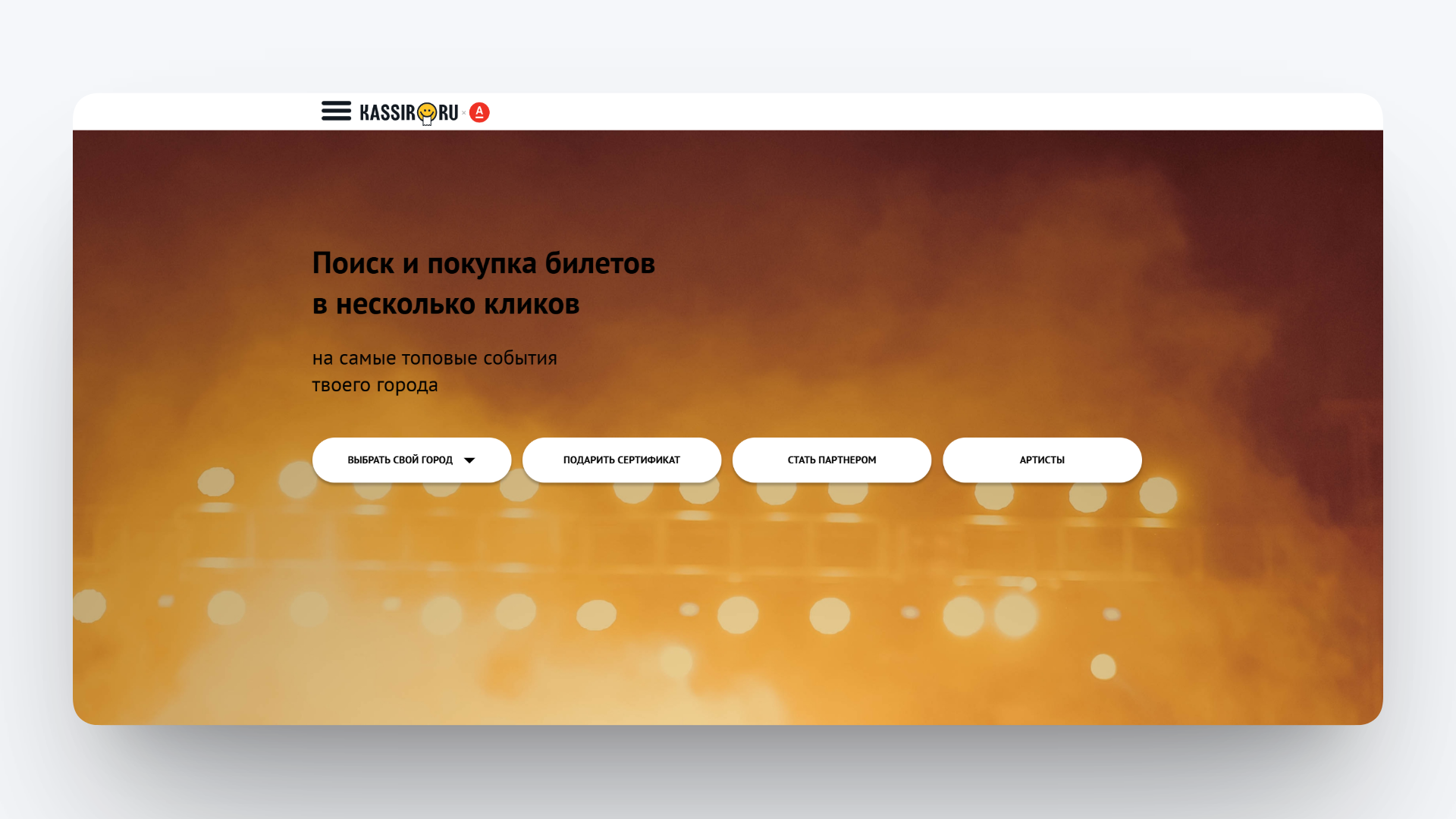Click the yellow smiley face in logo

click(x=427, y=111)
